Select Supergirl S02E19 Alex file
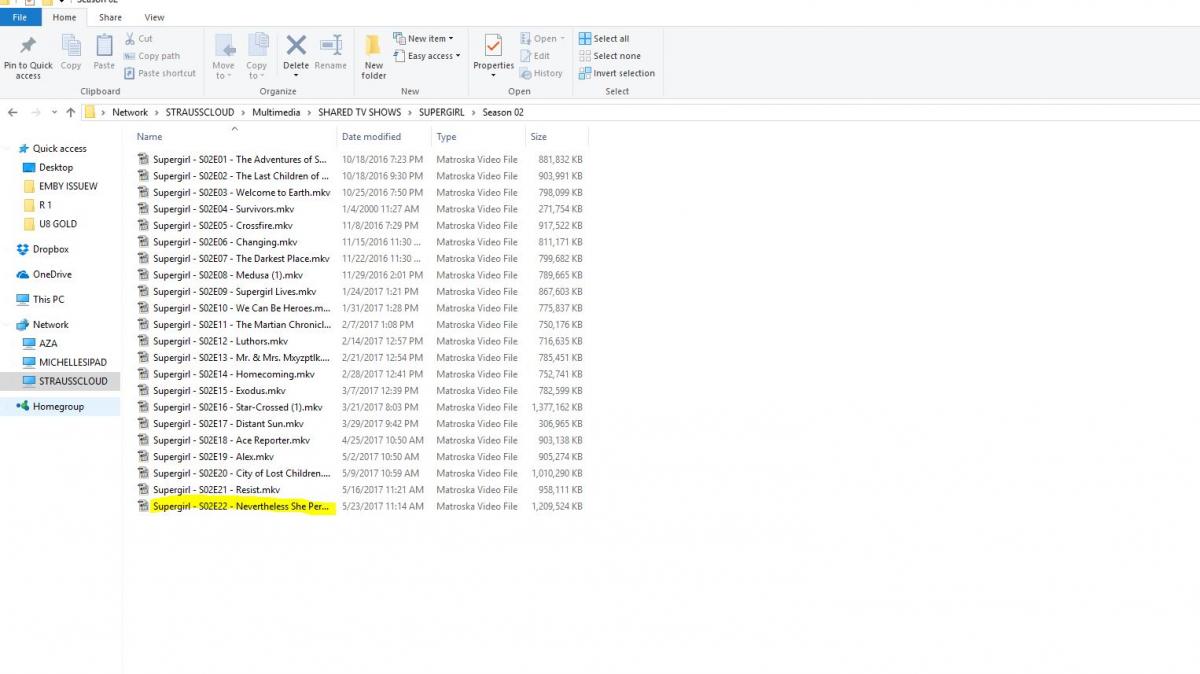The image size is (1200, 674). tap(213, 457)
